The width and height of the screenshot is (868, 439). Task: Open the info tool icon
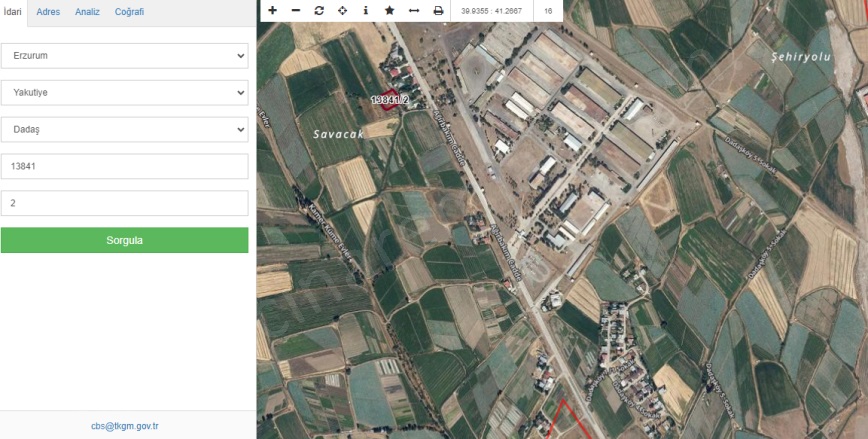(366, 10)
